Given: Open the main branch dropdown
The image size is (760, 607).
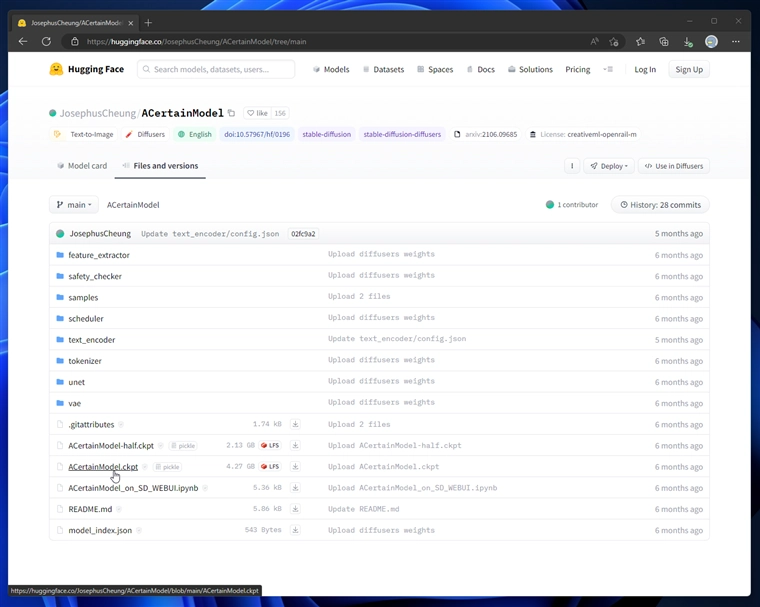Looking at the screenshot, I should [74, 205].
